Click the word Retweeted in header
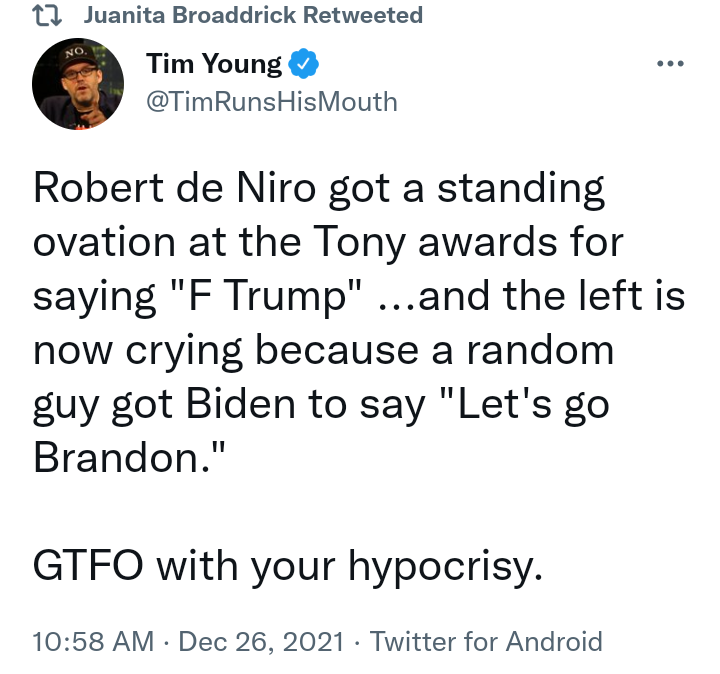Image resolution: width=720 pixels, height=674 pixels. pos(363,15)
